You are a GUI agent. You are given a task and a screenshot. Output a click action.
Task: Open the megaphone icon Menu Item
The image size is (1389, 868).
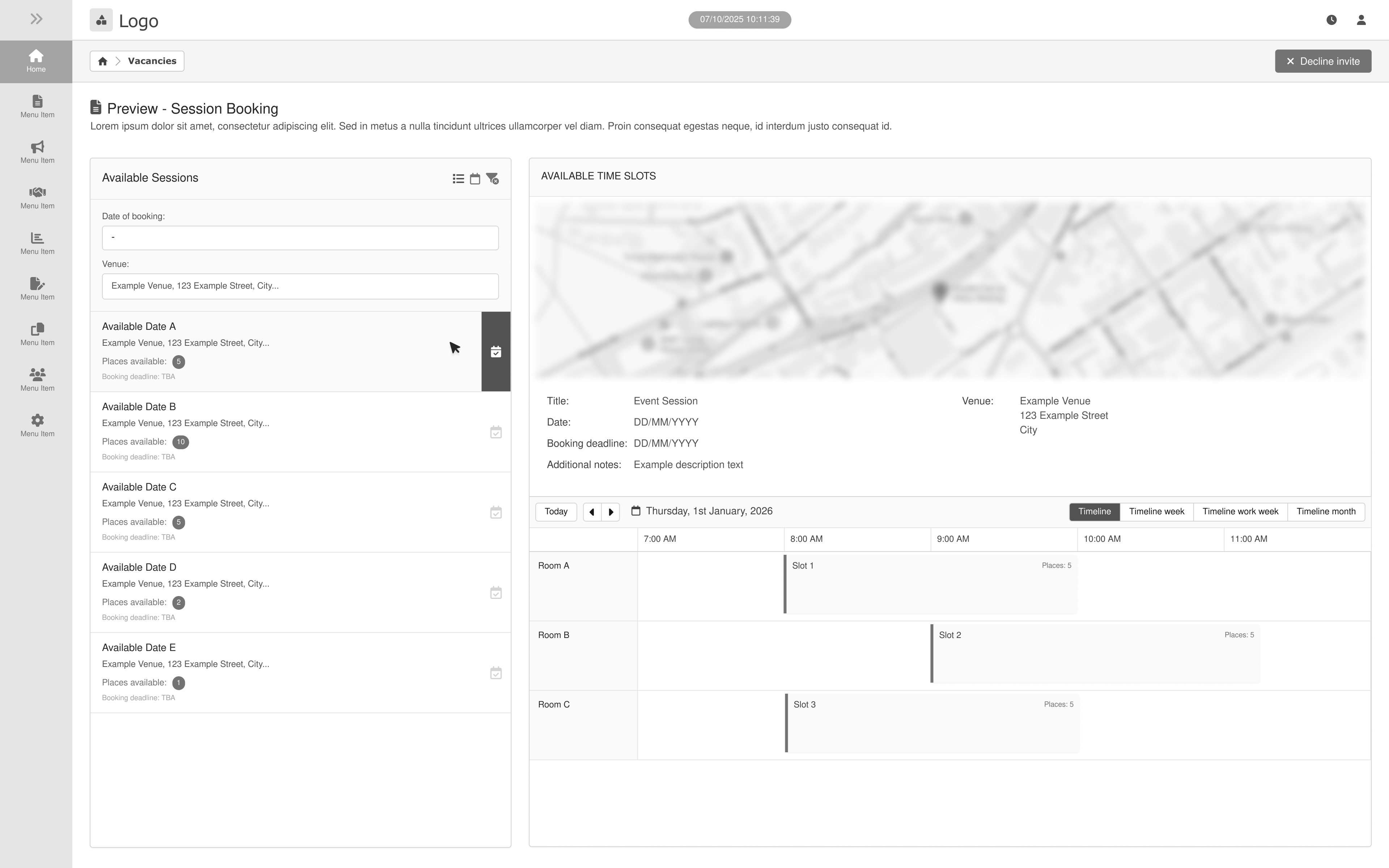(37, 152)
